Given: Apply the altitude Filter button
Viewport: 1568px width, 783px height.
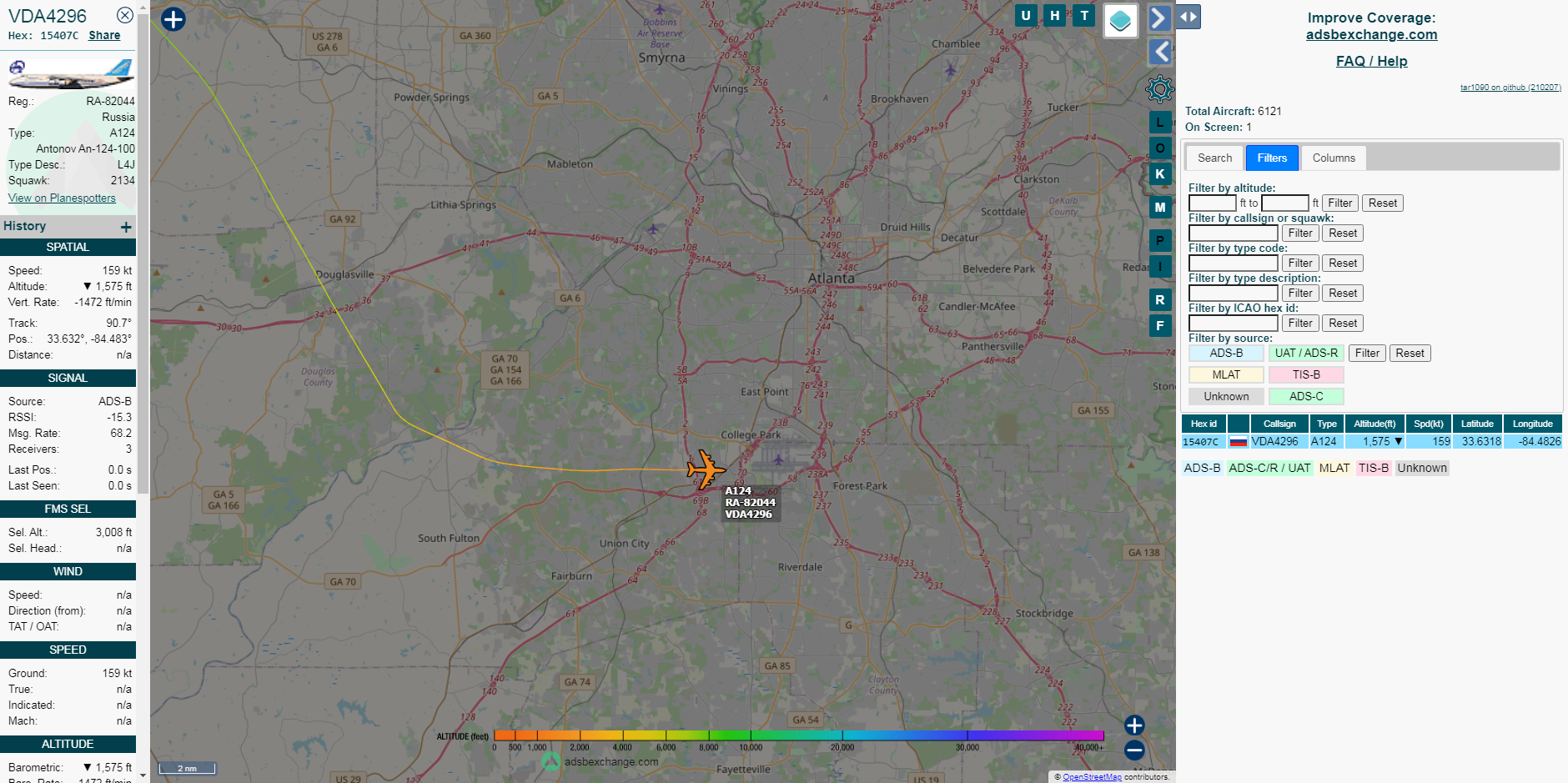Looking at the screenshot, I should [x=1339, y=203].
